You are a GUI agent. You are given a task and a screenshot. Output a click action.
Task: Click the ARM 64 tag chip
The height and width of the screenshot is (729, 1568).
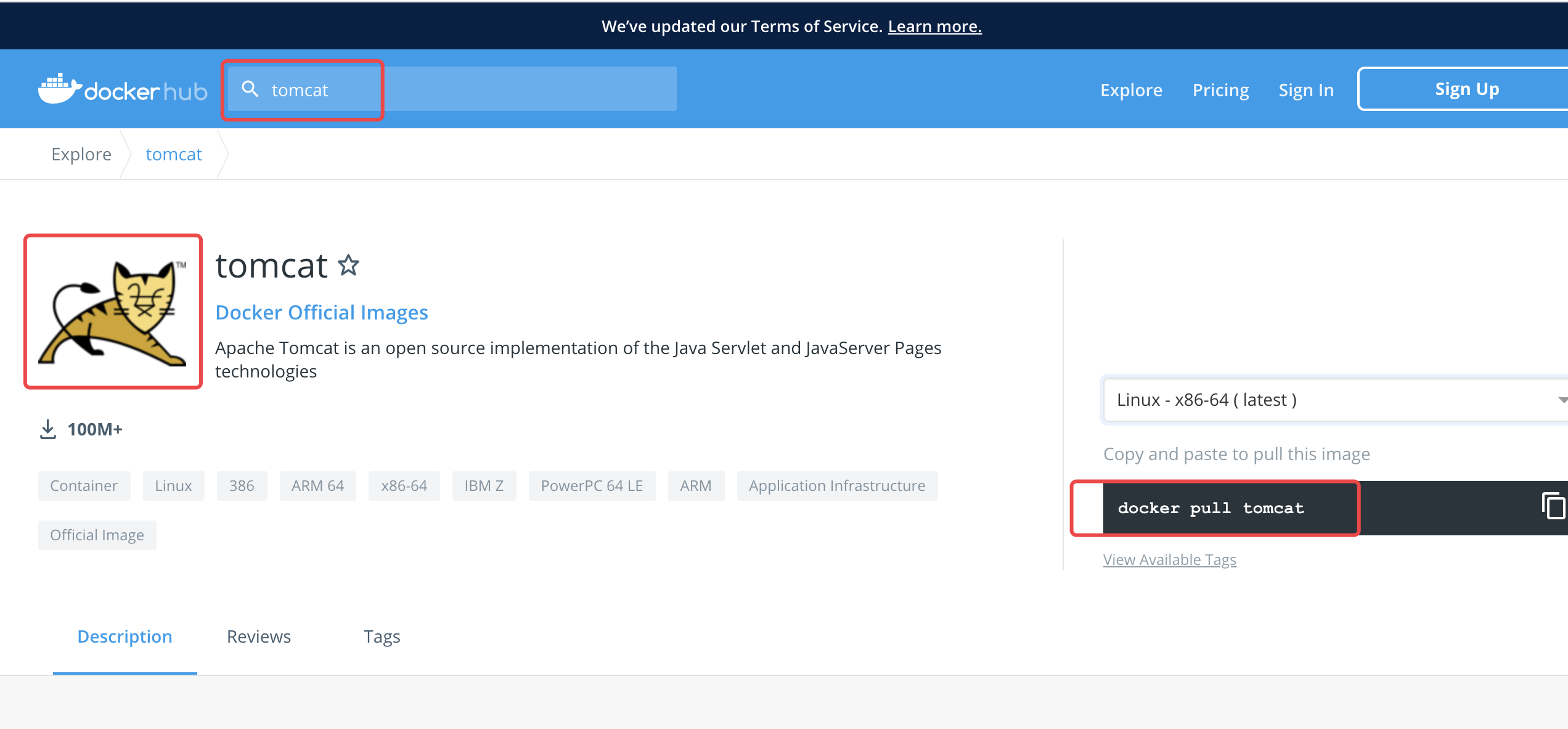(317, 486)
